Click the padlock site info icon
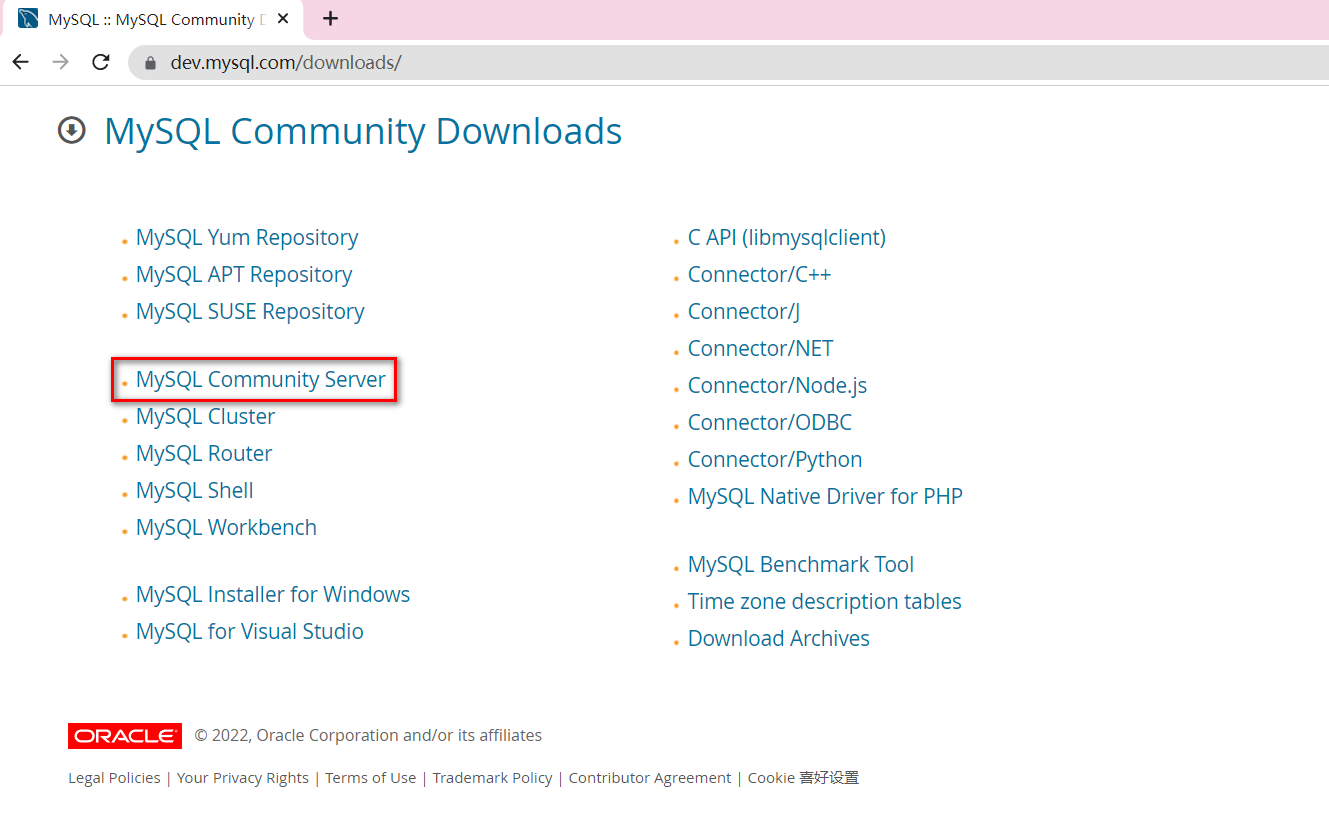This screenshot has width=1329, height=827. point(151,63)
